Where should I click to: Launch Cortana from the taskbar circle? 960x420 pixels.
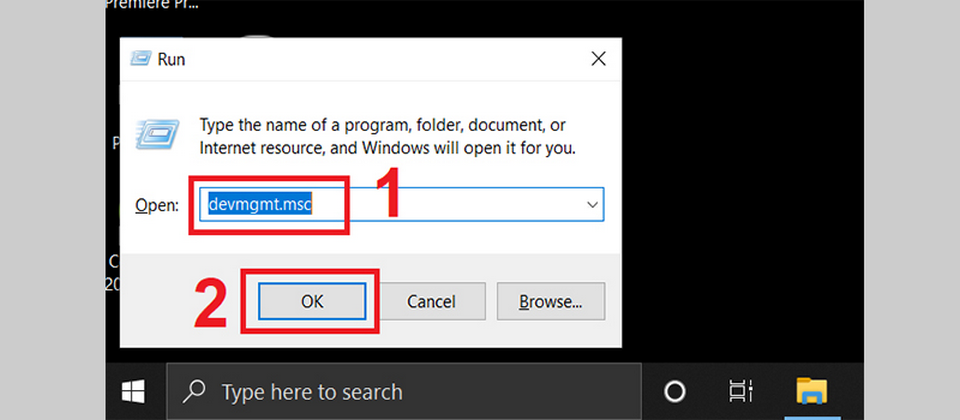point(675,391)
